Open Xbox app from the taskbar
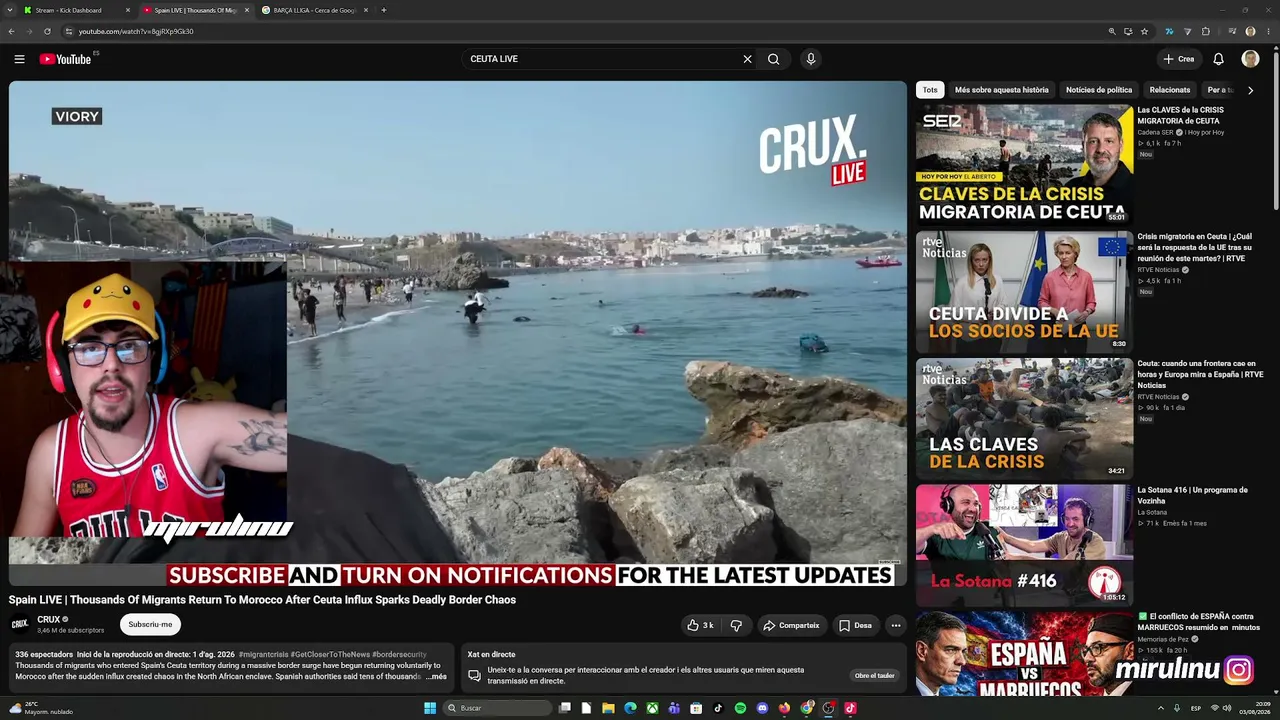Image resolution: width=1280 pixels, height=720 pixels. (652, 708)
